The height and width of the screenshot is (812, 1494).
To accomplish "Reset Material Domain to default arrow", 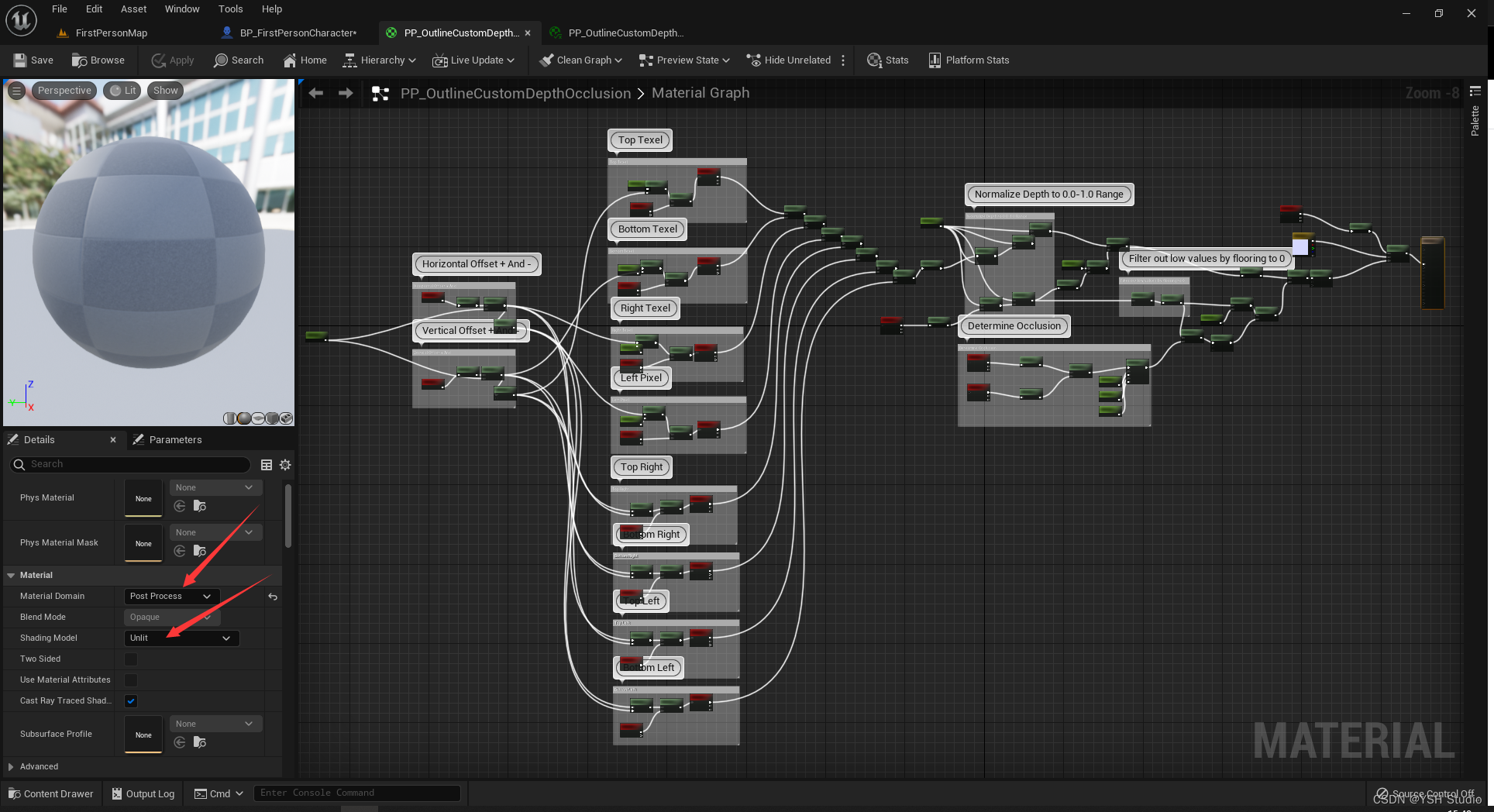I will pyautogui.click(x=273, y=597).
